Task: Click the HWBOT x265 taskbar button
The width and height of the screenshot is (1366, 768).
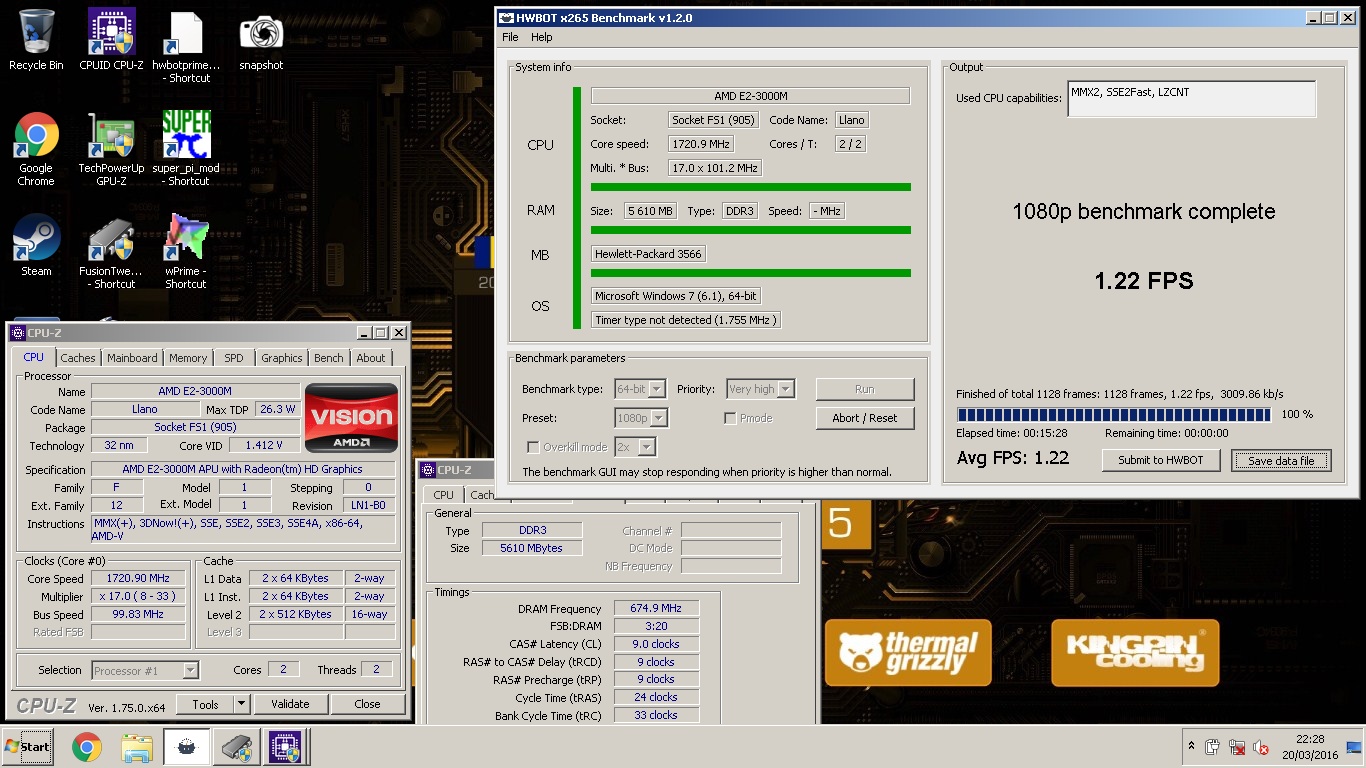Action: click(186, 747)
